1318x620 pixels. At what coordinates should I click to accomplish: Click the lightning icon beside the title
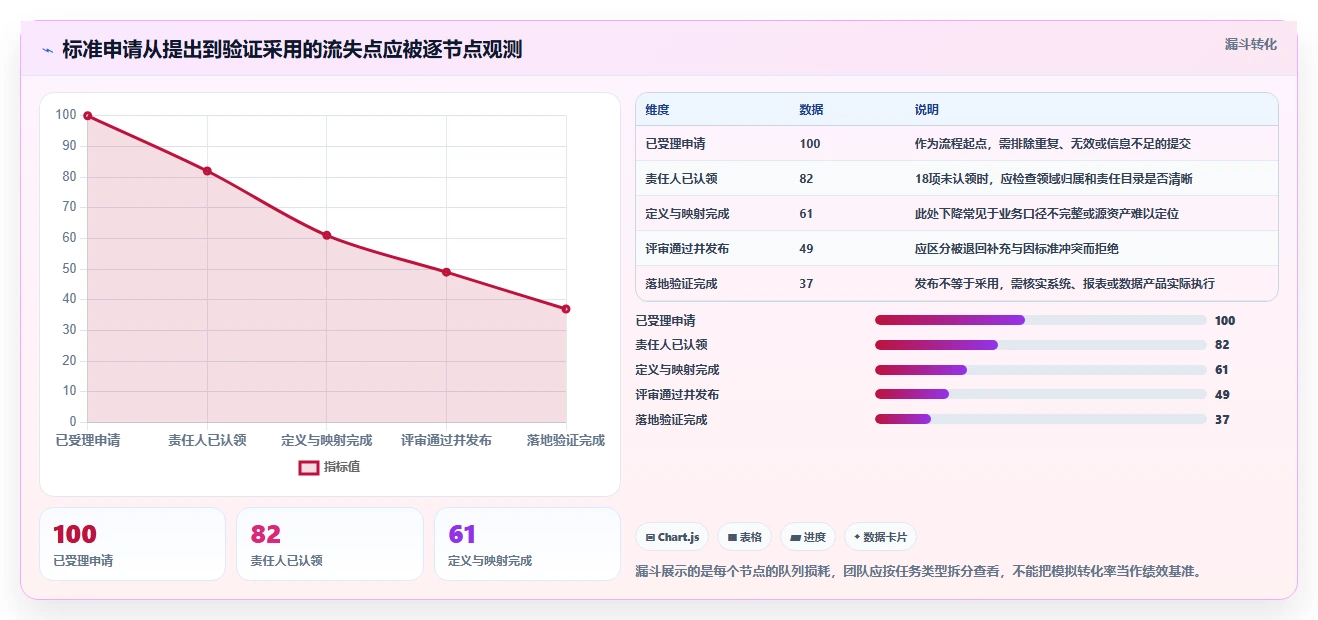click(47, 50)
